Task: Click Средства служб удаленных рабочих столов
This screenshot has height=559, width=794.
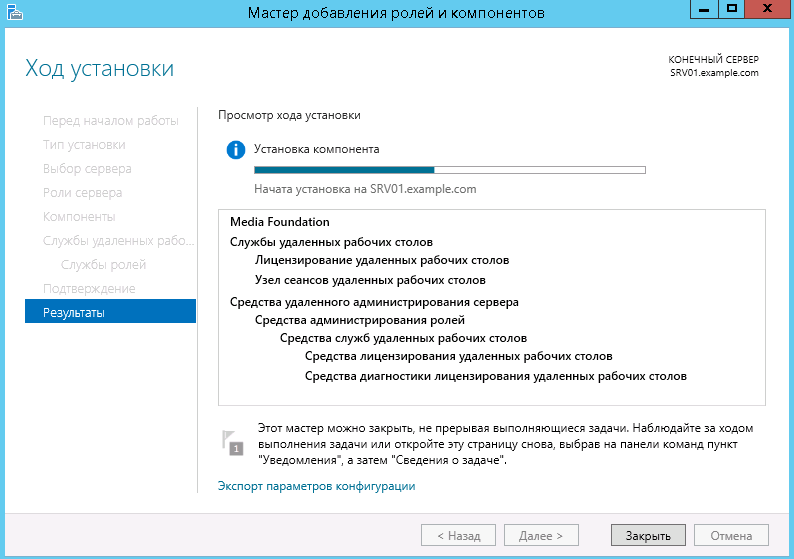Action: click(x=404, y=338)
